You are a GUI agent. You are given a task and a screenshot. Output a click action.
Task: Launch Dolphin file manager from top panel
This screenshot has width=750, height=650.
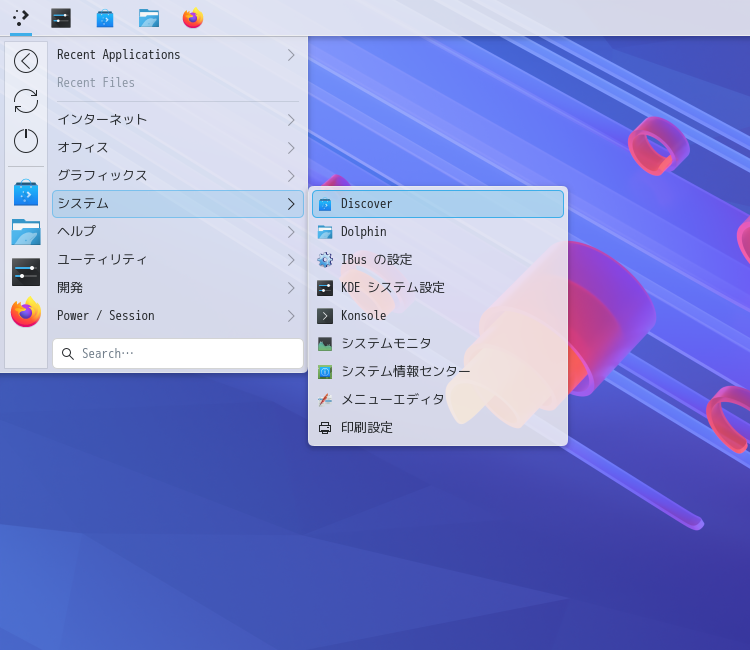(x=149, y=18)
